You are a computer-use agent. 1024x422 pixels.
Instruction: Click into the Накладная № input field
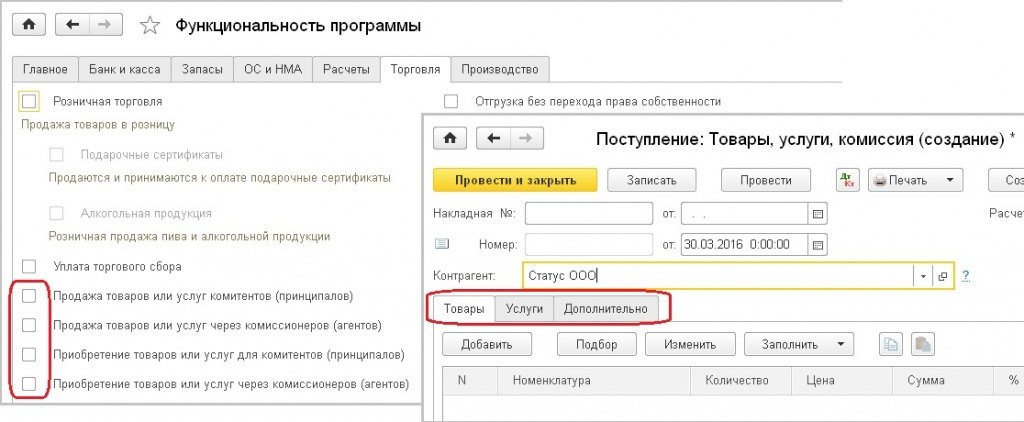[588, 213]
